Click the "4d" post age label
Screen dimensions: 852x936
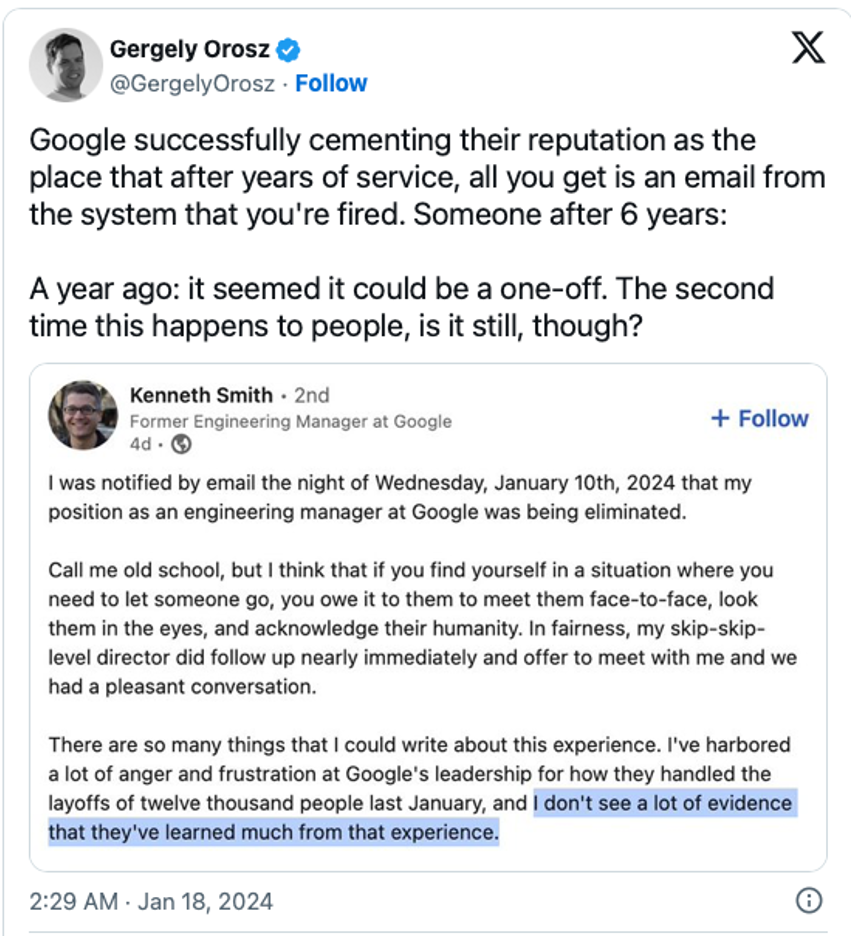click(141, 445)
